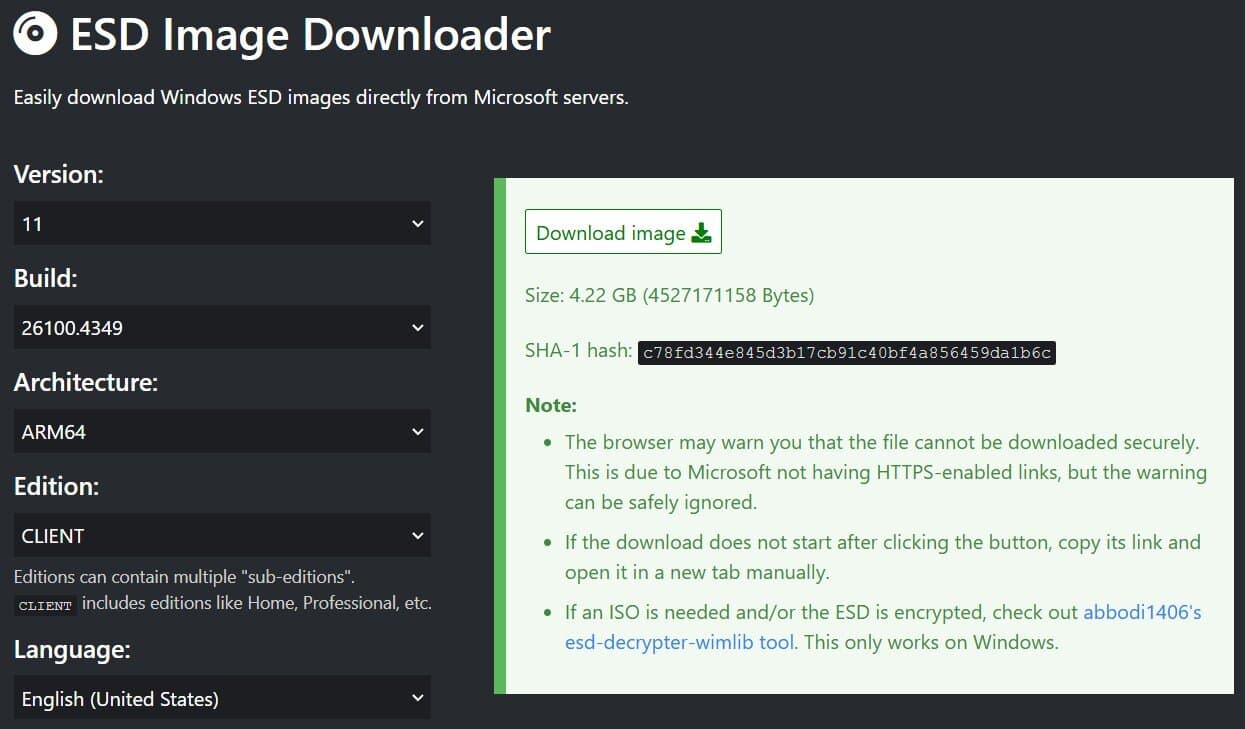Viewport: 1245px width, 729px height.
Task: Click the chevron arrow in the Build field
Action: 418,328
